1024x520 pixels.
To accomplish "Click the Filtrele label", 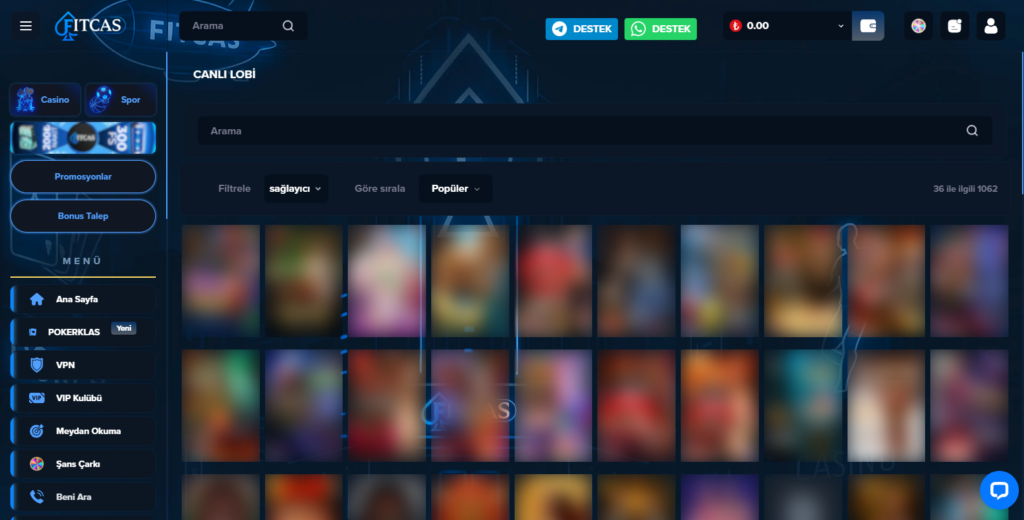I will click(234, 189).
